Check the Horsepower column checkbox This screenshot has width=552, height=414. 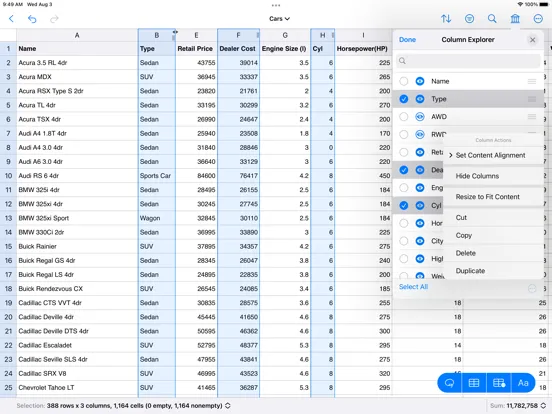tap(404, 223)
